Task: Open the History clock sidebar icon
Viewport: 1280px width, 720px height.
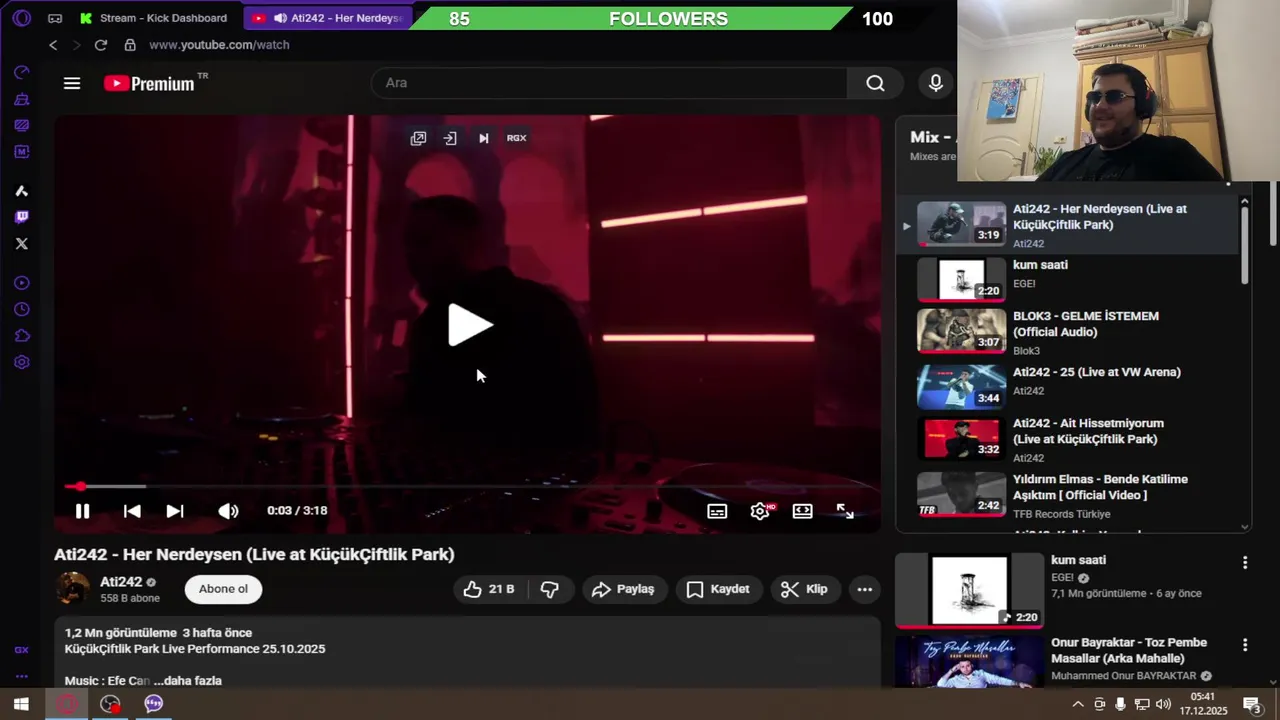Action: pos(22,310)
